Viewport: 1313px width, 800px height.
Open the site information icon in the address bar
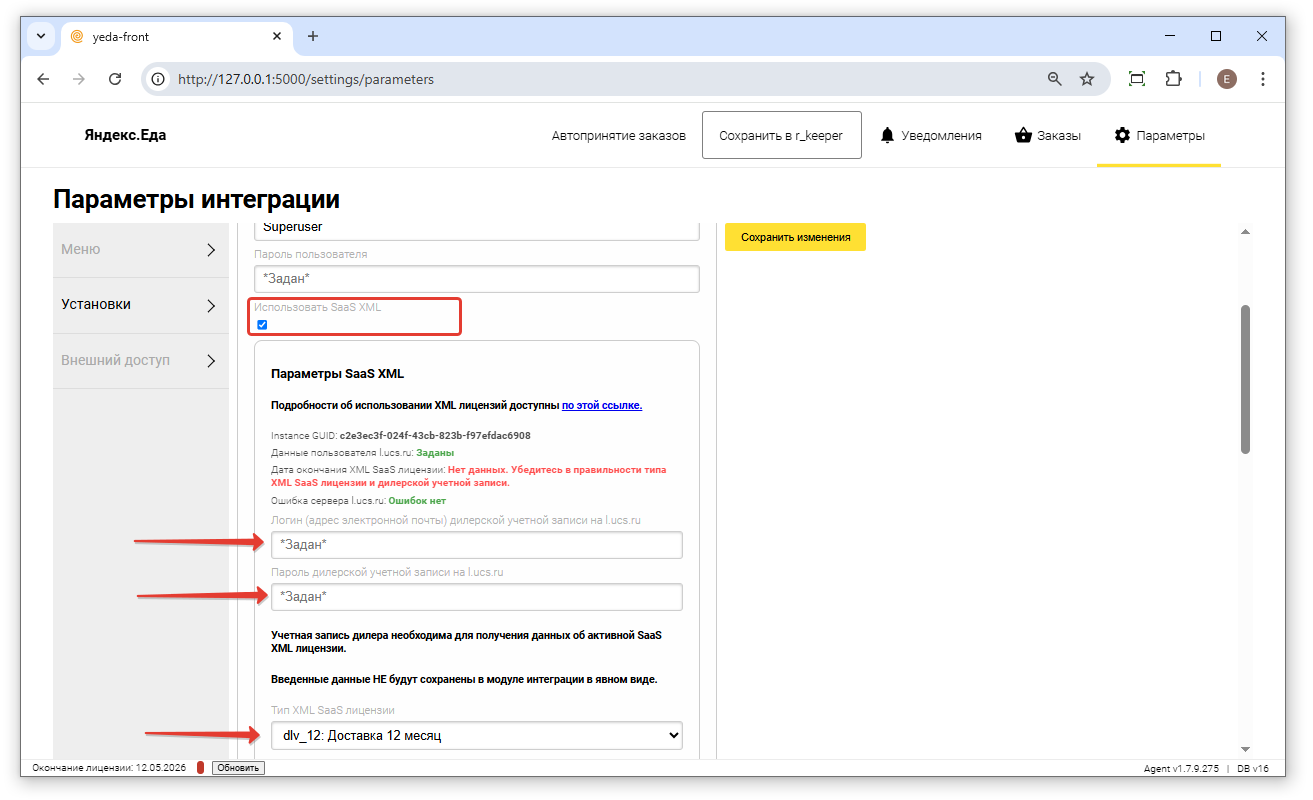[x=157, y=79]
